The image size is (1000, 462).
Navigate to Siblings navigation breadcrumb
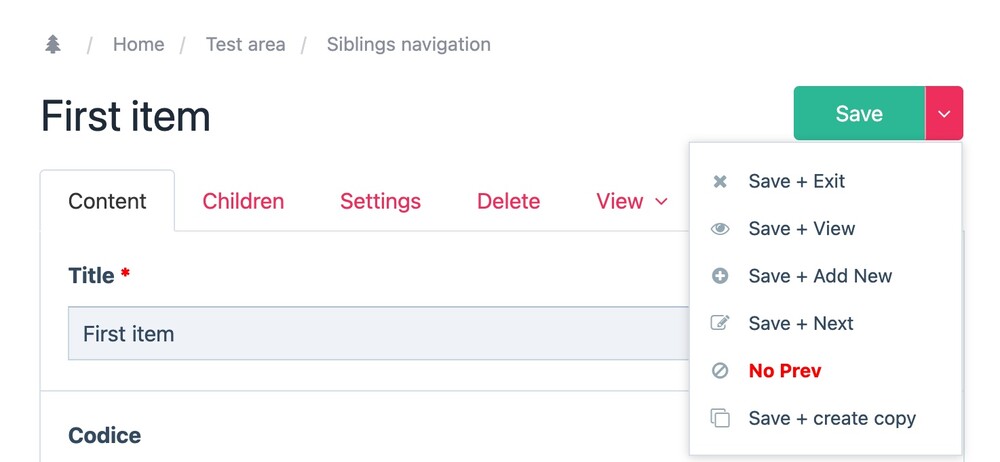408,45
